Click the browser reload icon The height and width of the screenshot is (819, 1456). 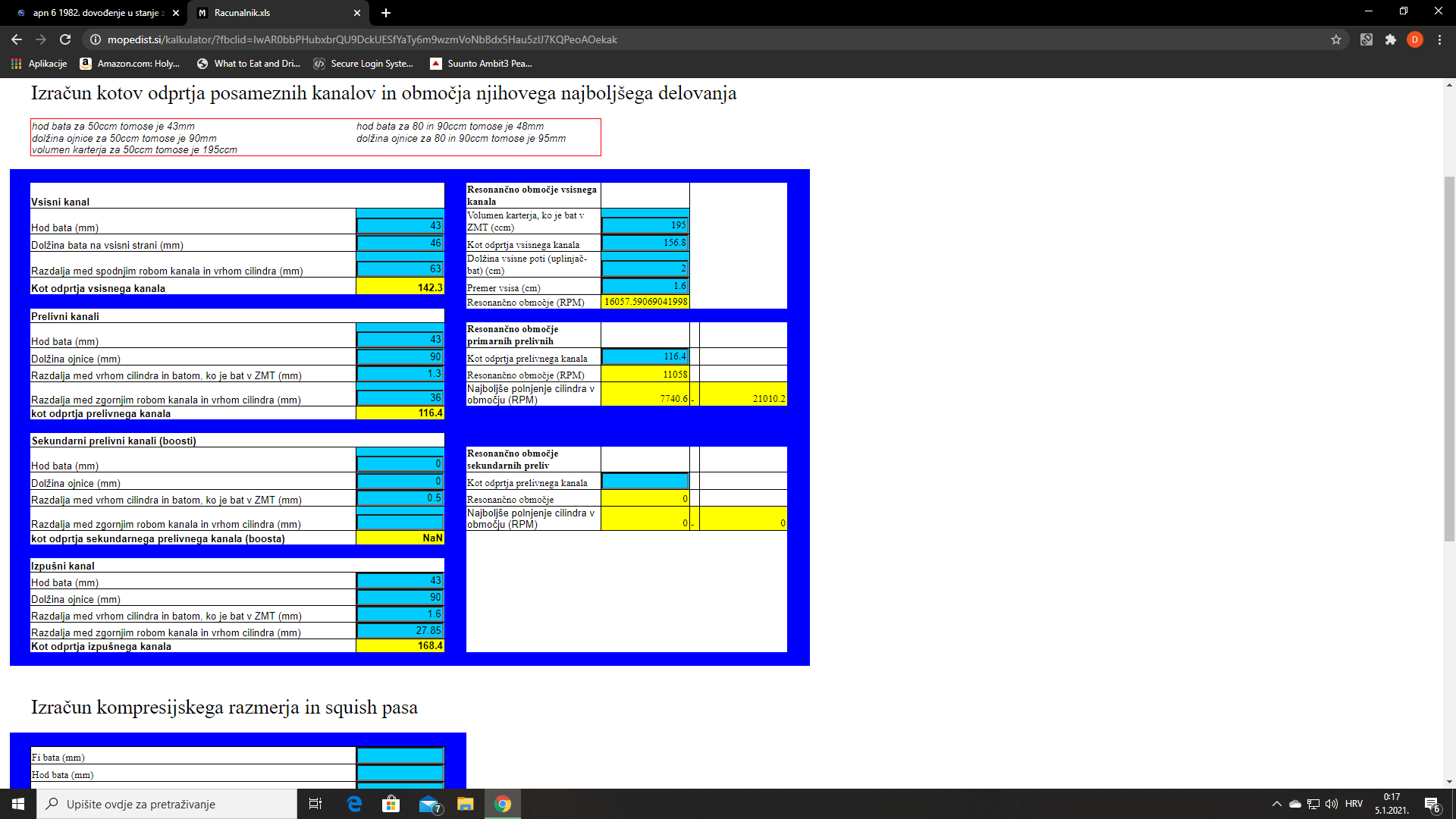pyautogui.click(x=65, y=39)
